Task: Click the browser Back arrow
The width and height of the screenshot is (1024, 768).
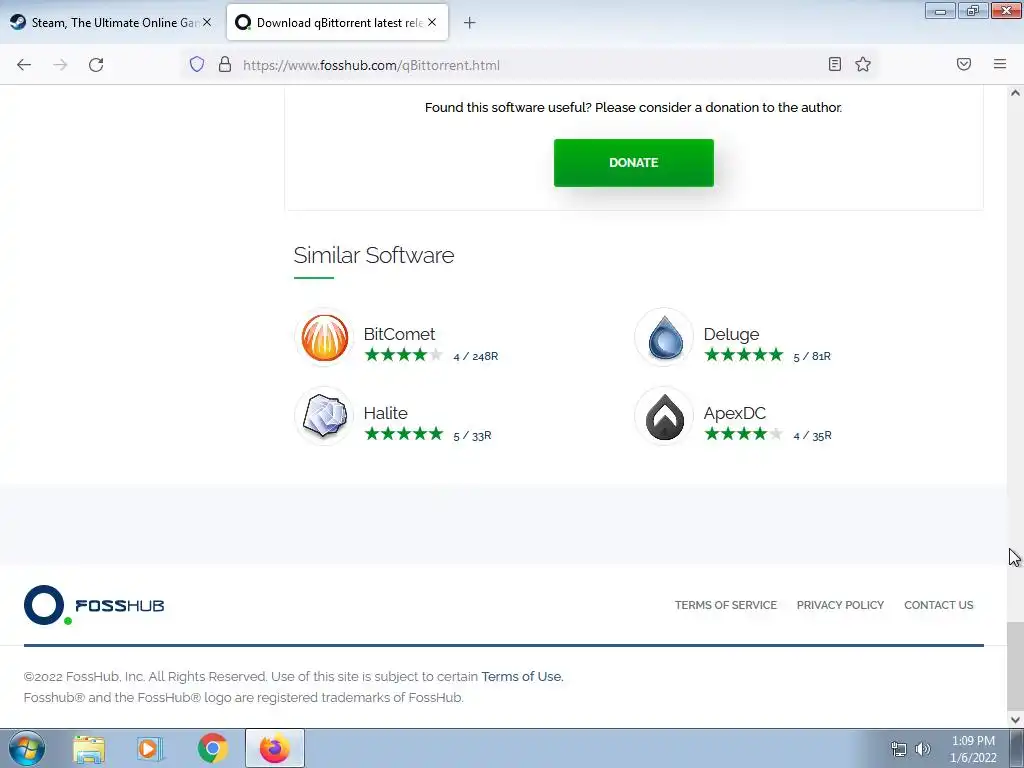Action: [x=24, y=65]
